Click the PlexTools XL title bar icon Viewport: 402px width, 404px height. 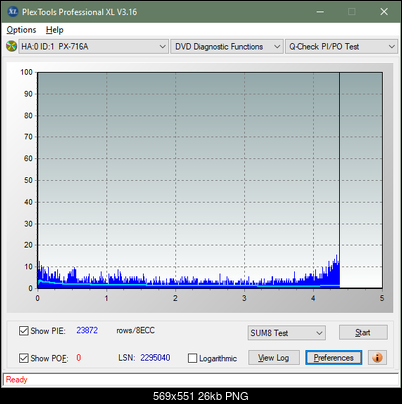coord(12,12)
